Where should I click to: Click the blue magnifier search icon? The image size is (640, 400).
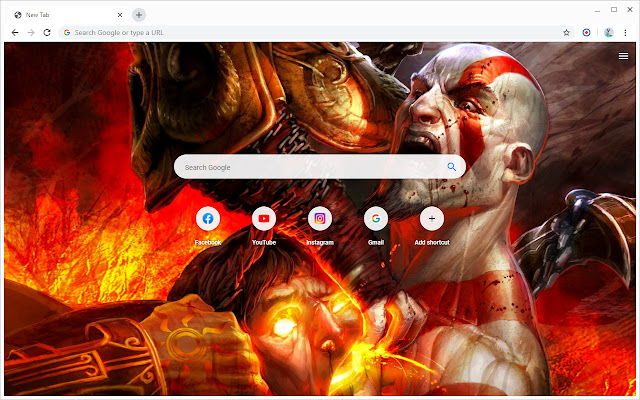coord(451,167)
